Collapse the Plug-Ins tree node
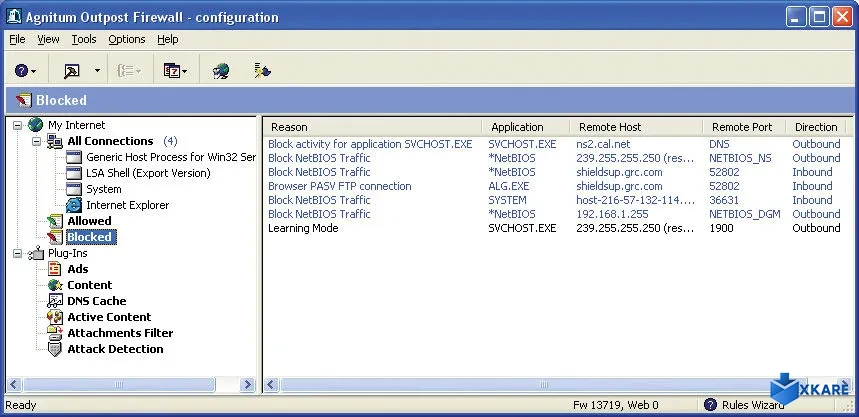Viewport: 859px width, 417px height. [17, 253]
